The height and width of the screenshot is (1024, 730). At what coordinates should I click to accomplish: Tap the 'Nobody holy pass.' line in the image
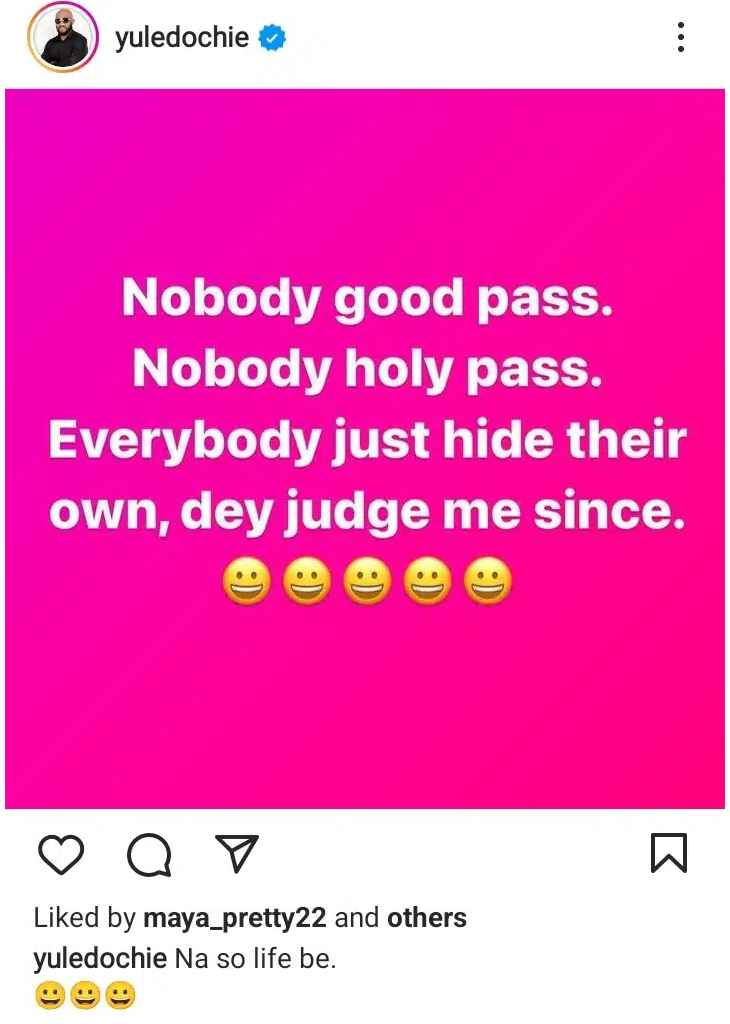pos(366,370)
